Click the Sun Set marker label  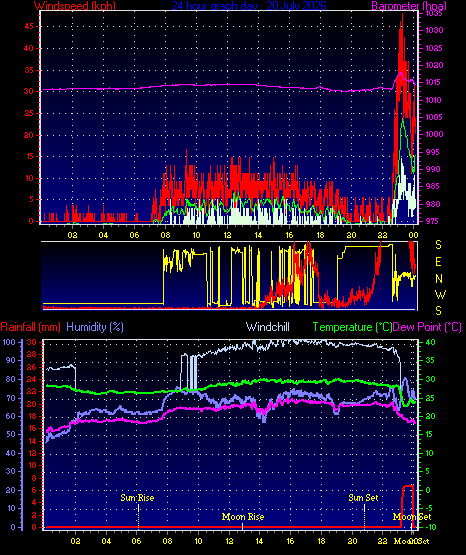tap(363, 498)
